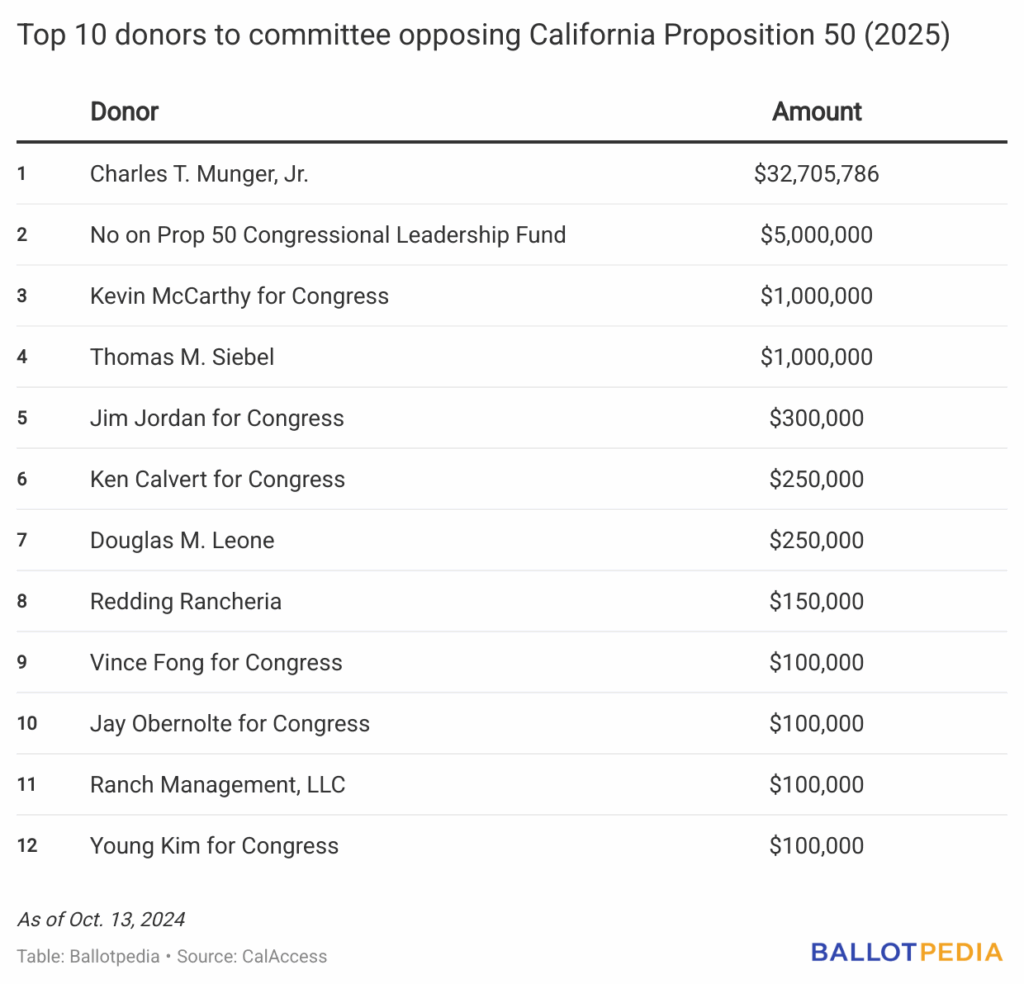Select No on Prop 50 Congressional Leadership Fund
1024x984 pixels.
(x=328, y=235)
